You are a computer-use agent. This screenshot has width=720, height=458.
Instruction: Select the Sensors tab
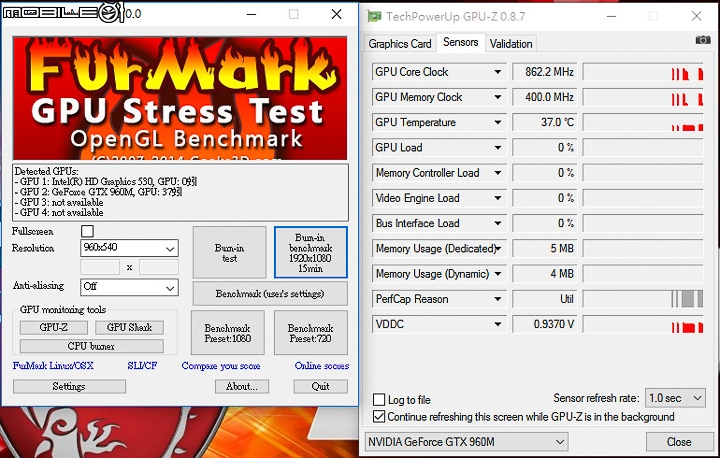461,42
